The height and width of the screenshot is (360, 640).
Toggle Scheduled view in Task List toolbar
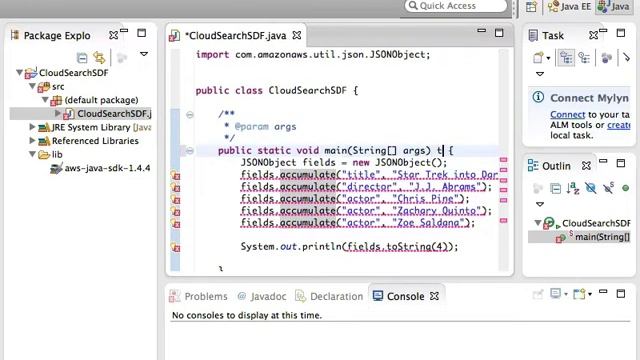pos(584,58)
